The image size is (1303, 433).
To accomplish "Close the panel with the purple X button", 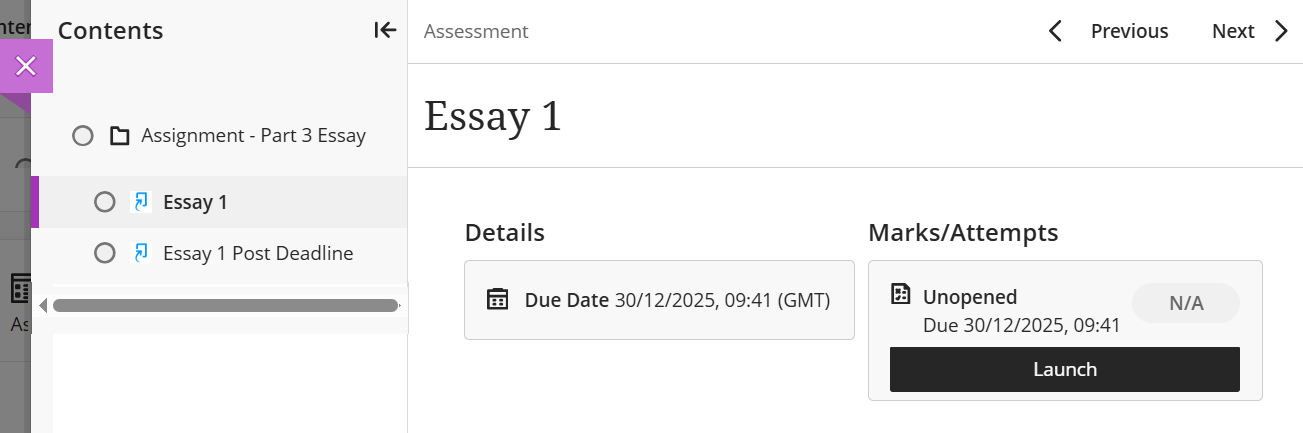I will [26, 66].
